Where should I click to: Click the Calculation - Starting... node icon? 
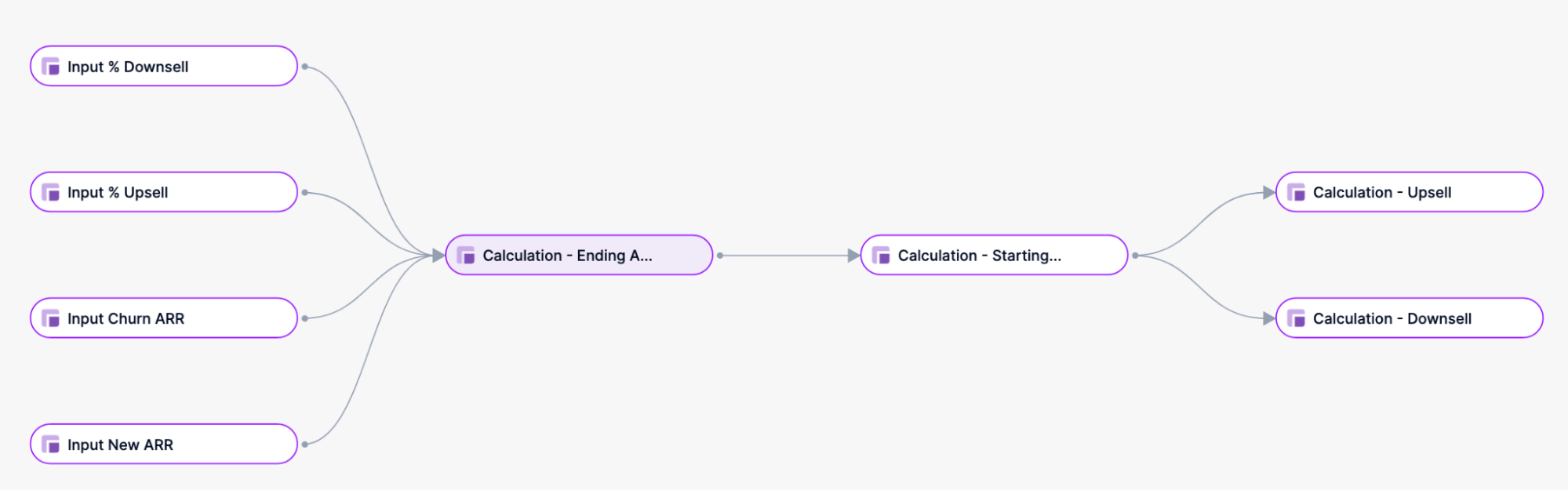(x=881, y=256)
